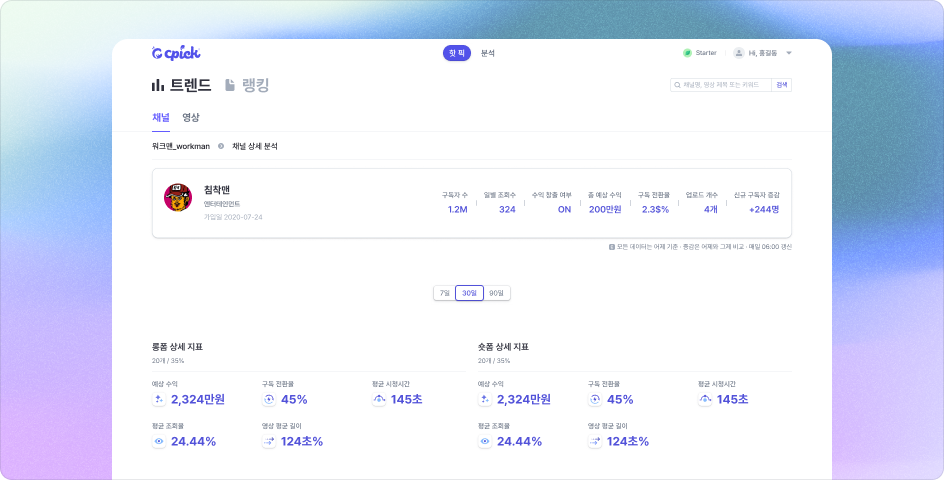Click the 워크맨_workman breadcrumb link

pyautogui.click(x=181, y=146)
